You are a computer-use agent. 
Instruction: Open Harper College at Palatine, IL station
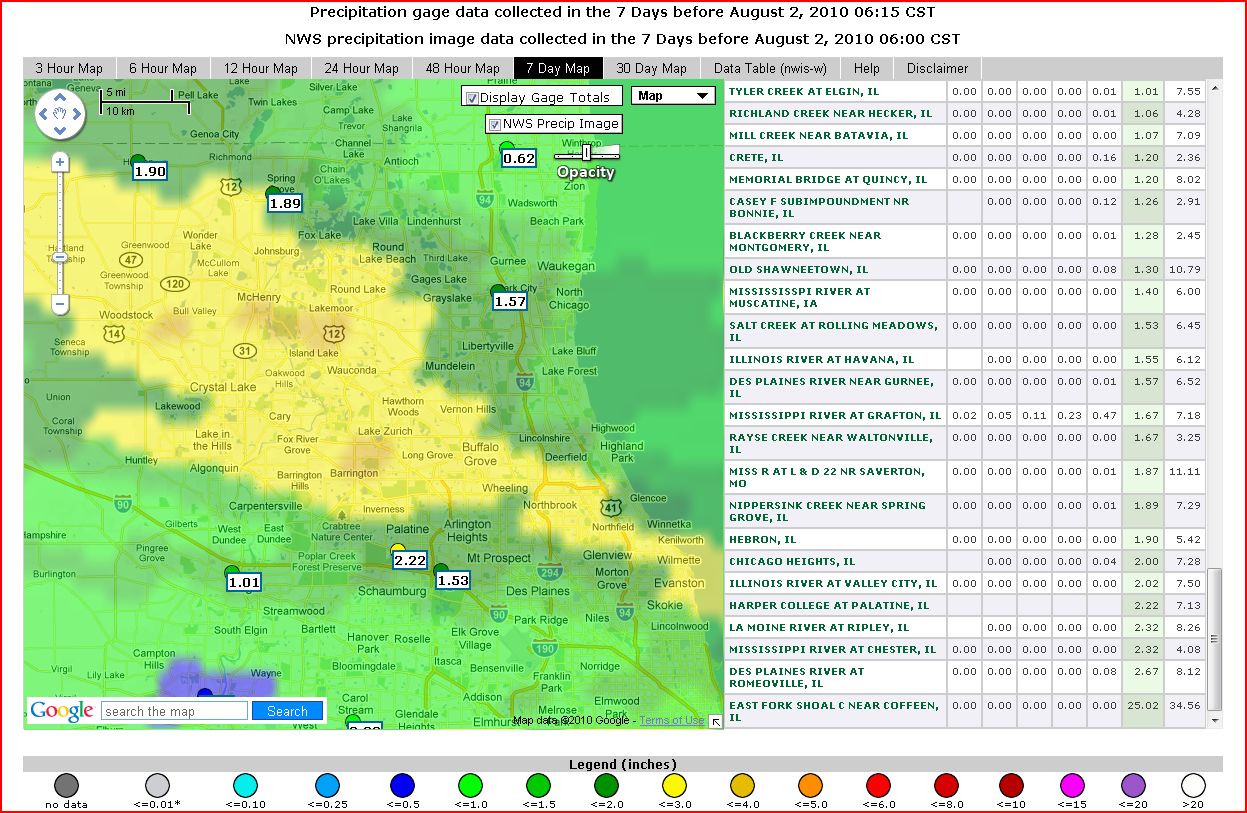click(x=829, y=606)
